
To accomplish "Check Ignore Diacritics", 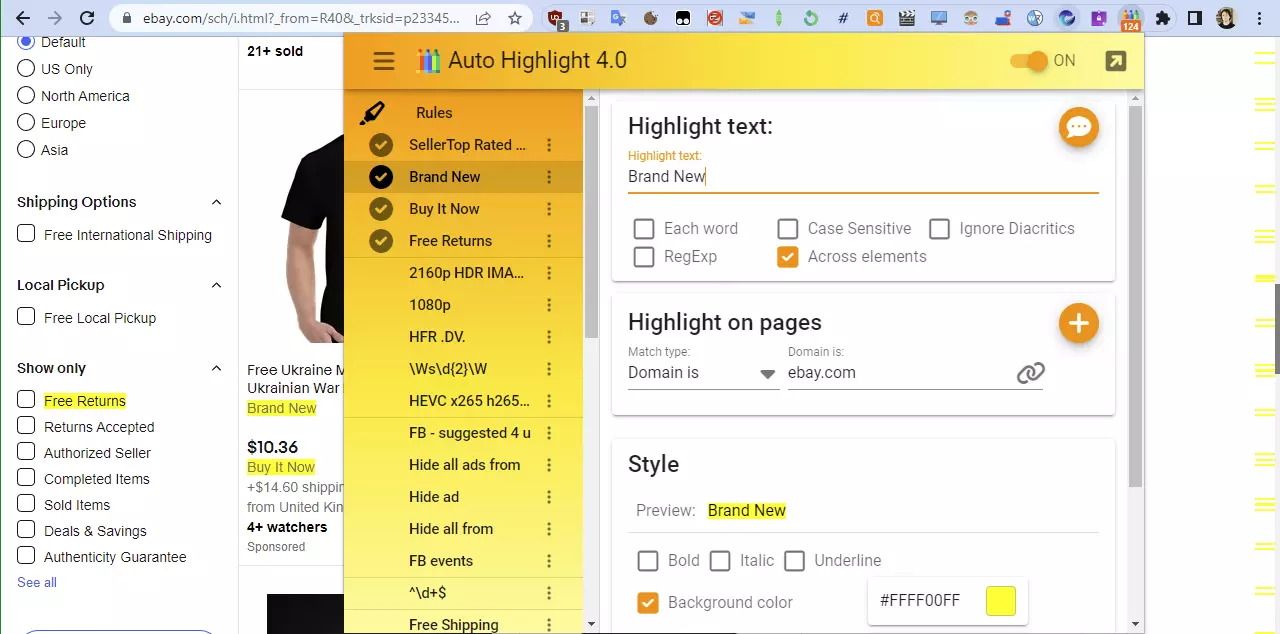I will (x=939, y=229).
